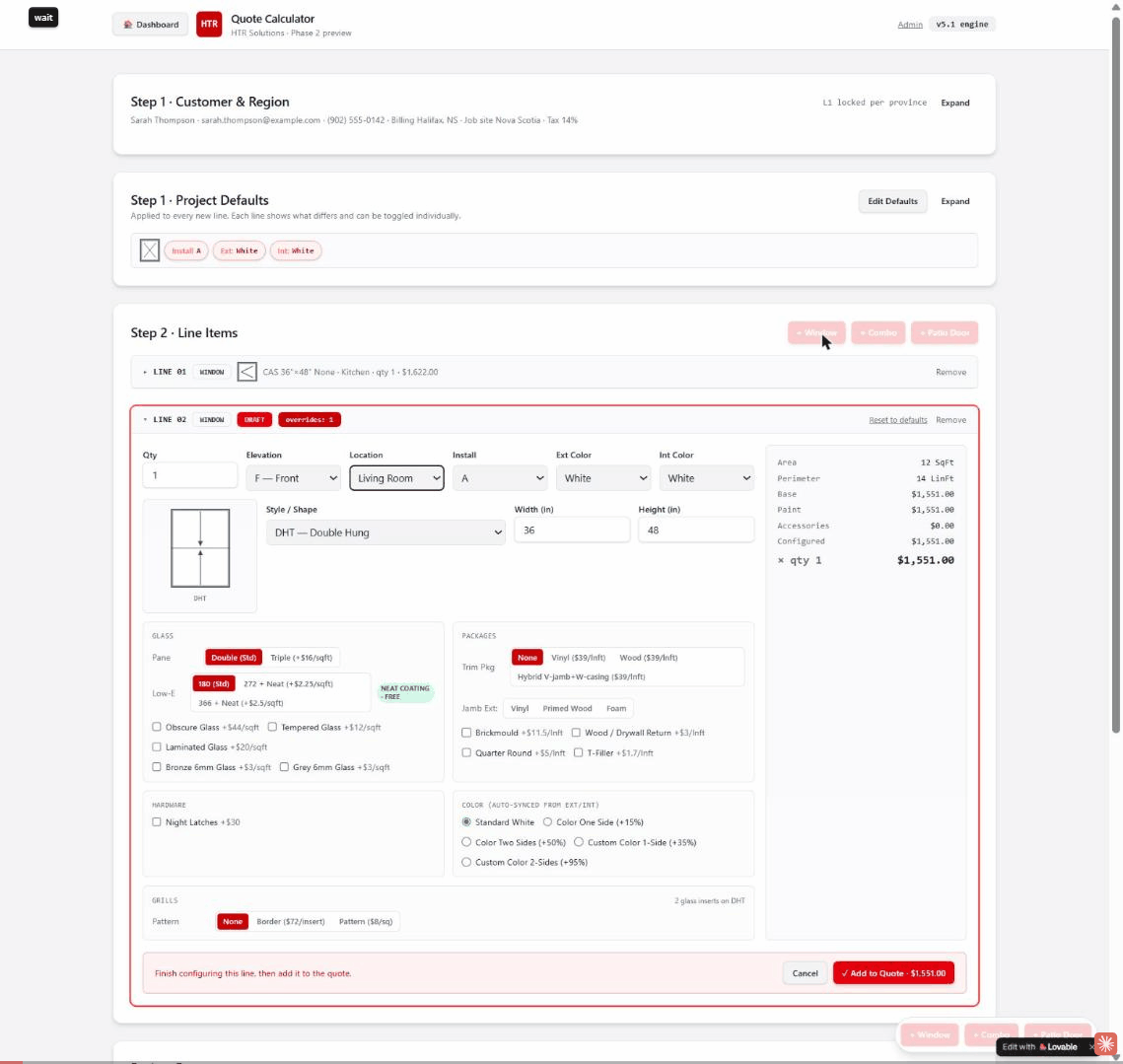
Task: Open the Location dropdown
Action: click(396, 478)
